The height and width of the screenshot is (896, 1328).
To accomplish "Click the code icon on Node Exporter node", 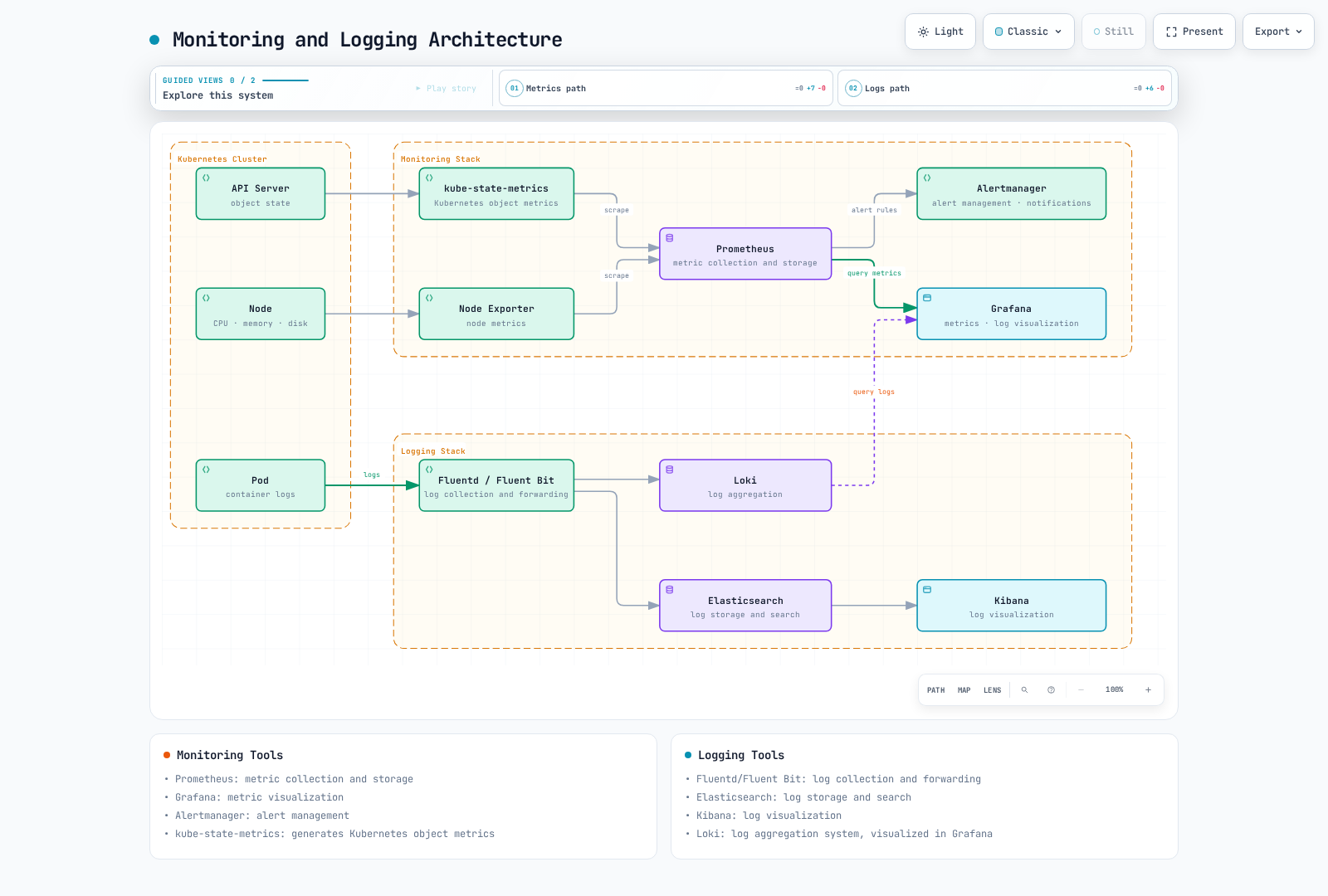I will (x=429, y=298).
